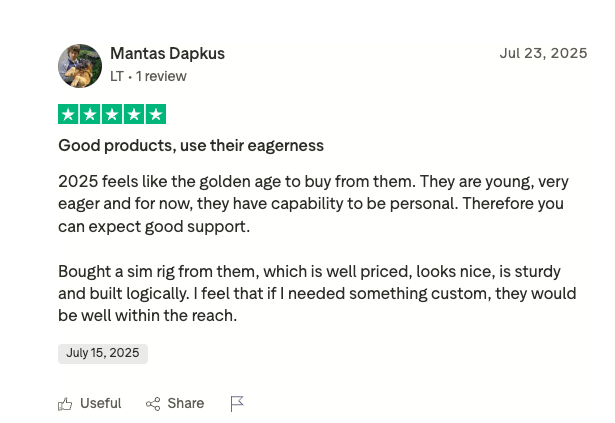The height and width of the screenshot is (423, 615).
Task: Open the reviewer name Mantas Dapkus
Action: pos(167,54)
